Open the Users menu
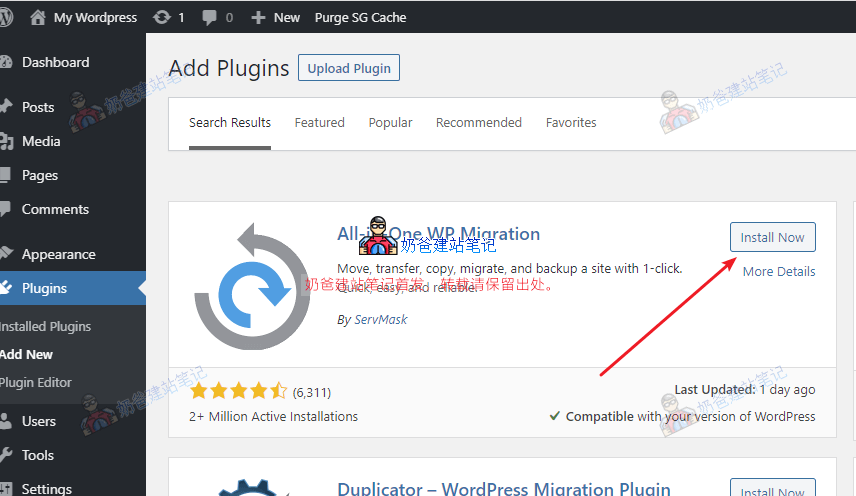This screenshot has height=496, width=856. 39,421
